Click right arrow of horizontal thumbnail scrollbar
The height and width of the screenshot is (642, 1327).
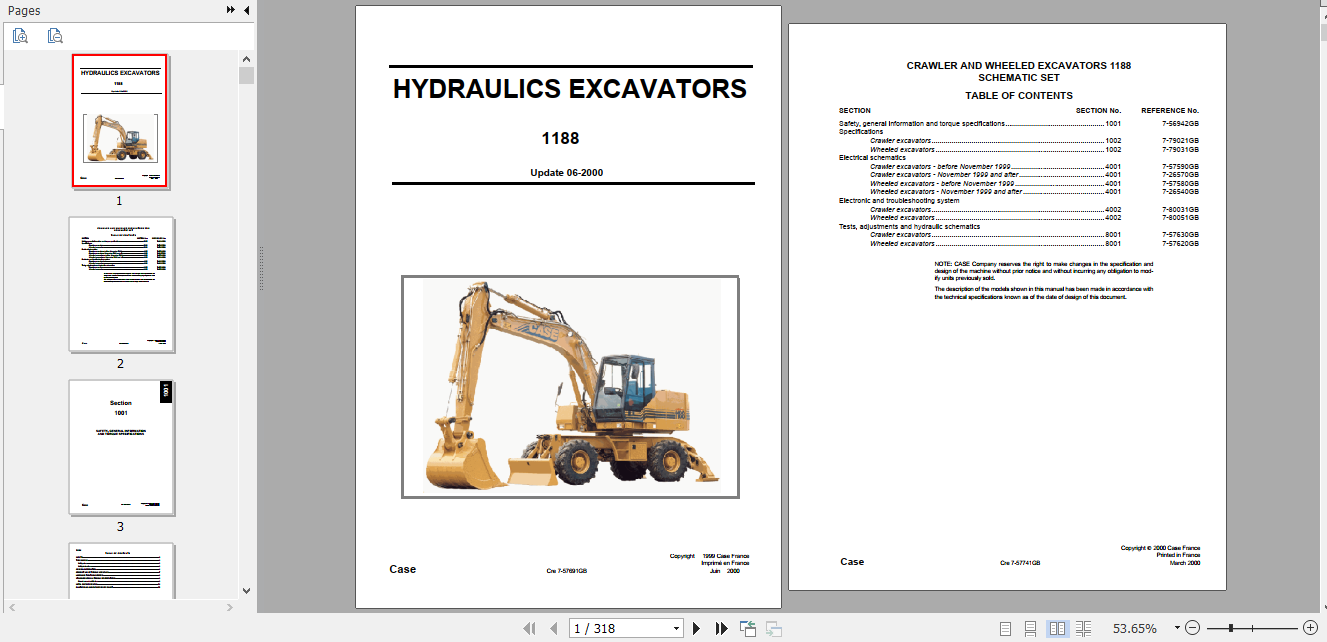[230, 606]
